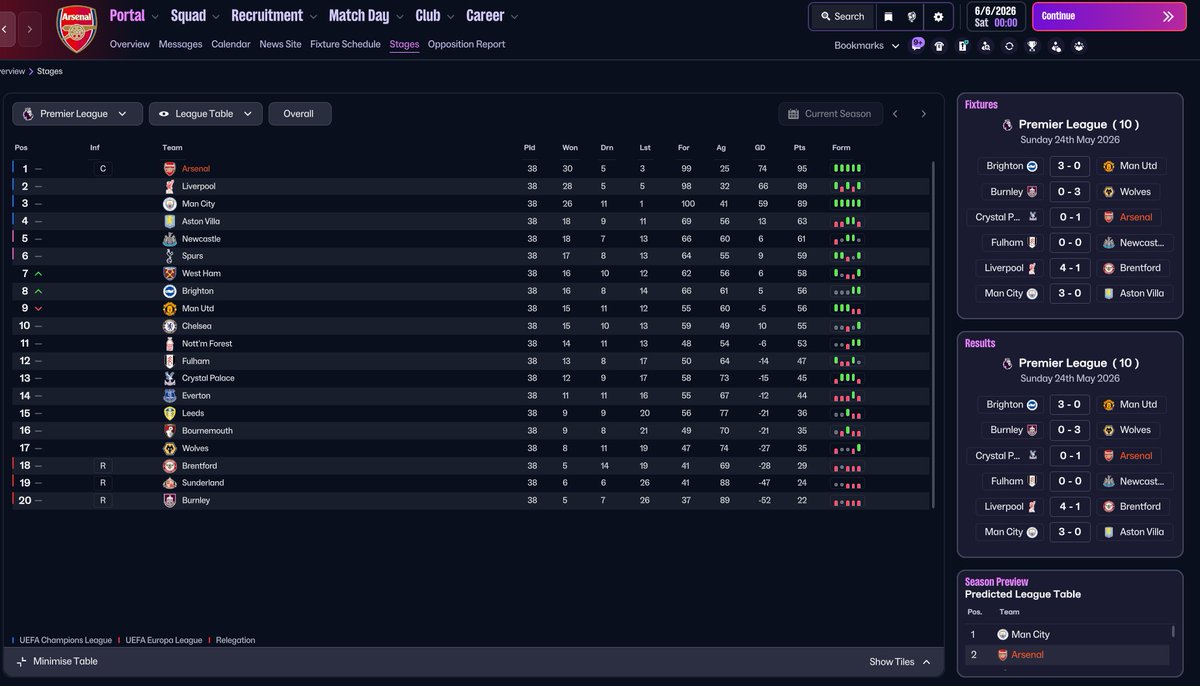Click the Wolves crest in Results panel
Image resolution: width=1200 pixels, height=686 pixels.
(x=1108, y=430)
